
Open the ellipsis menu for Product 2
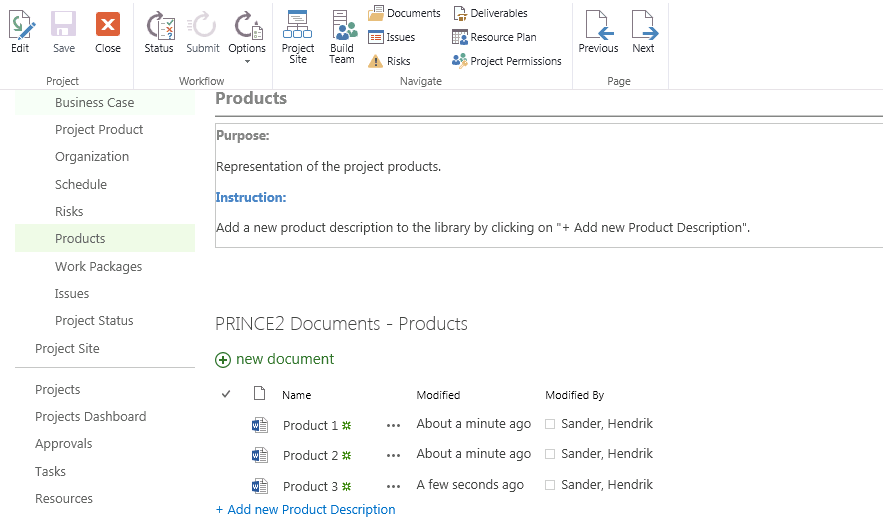pos(393,456)
